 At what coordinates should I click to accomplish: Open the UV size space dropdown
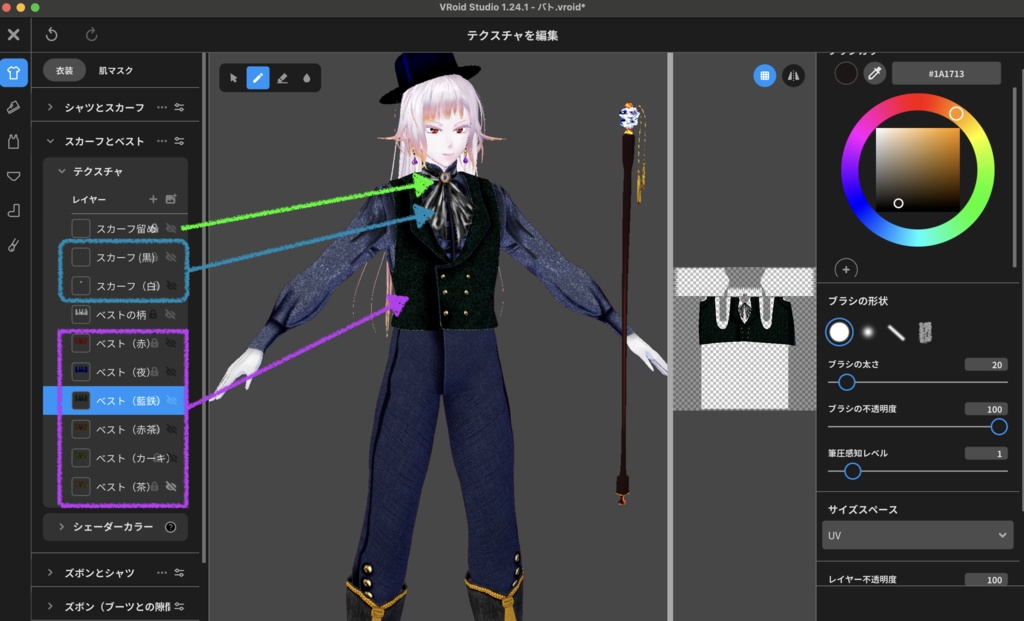coord(917,535)
